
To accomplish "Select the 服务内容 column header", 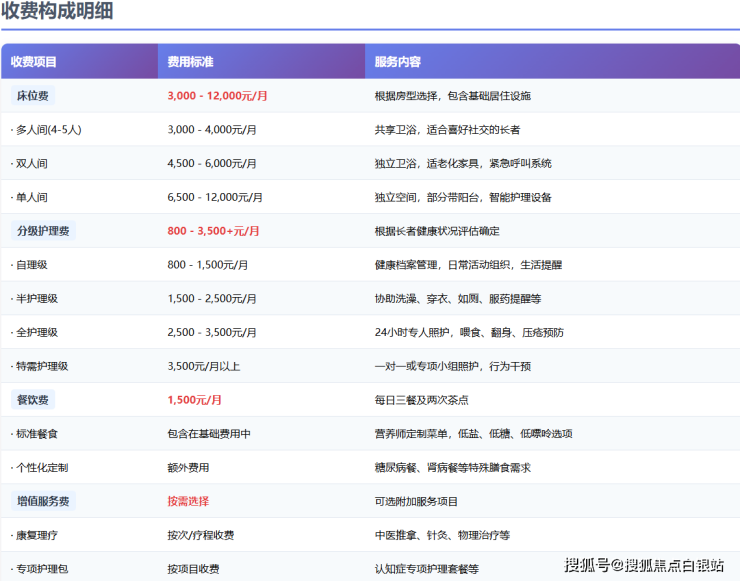I will [x=398, y=62].
